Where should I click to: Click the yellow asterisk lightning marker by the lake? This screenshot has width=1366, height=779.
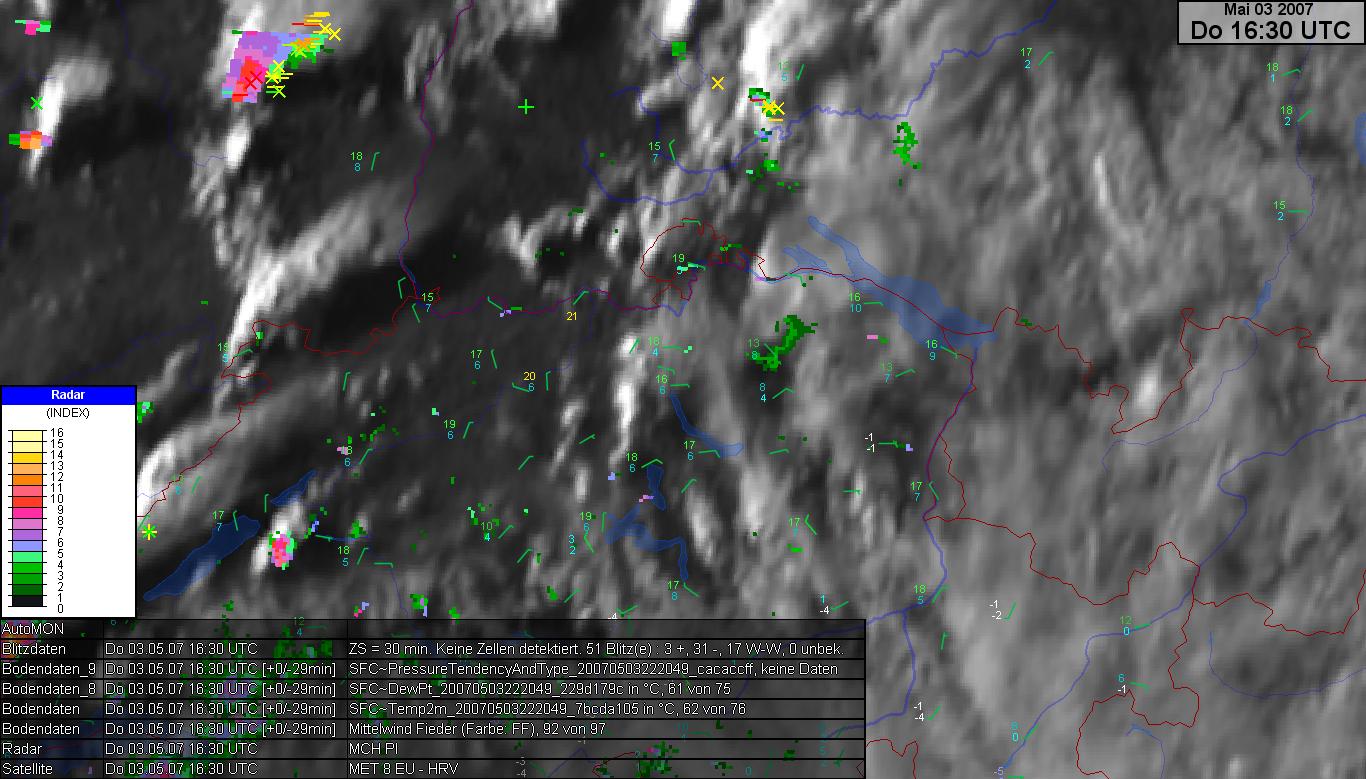click(149, 532)
